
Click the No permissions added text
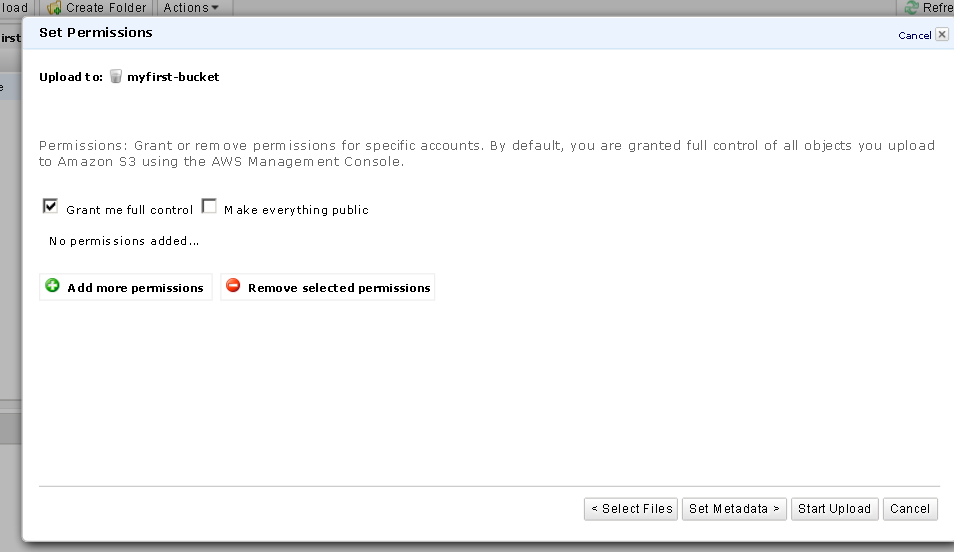[124, 241]
